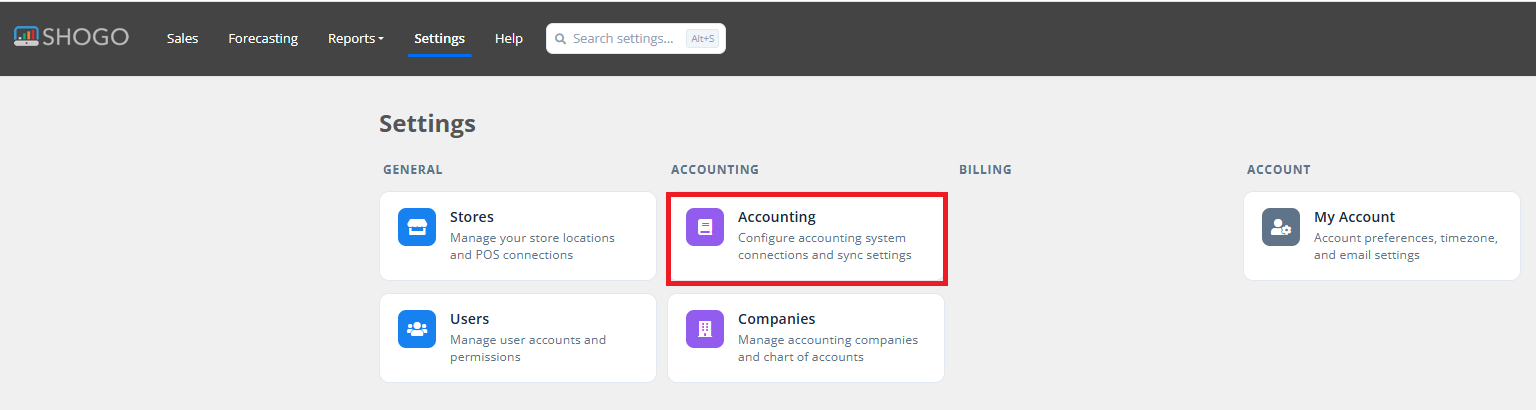
Task: Open the Accounting title in highlighted card
Action: [777, 217]
